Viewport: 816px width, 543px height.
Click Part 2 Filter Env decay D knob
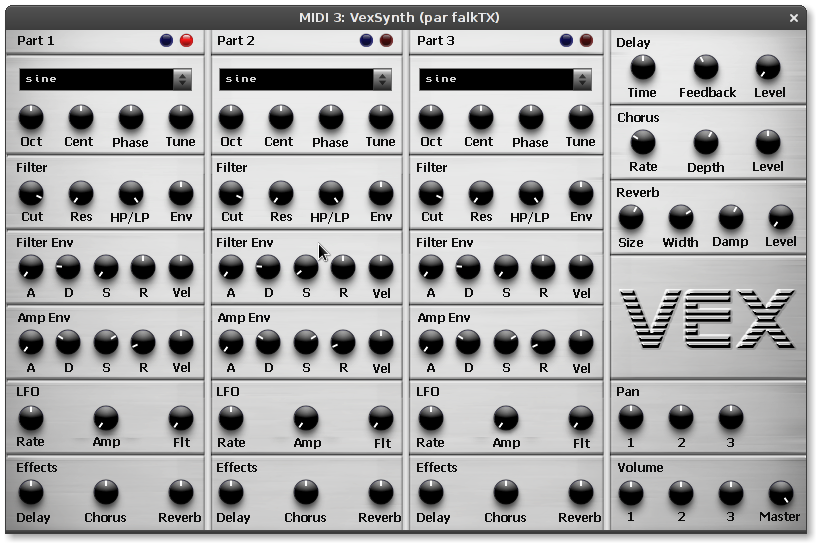(268, 268)
